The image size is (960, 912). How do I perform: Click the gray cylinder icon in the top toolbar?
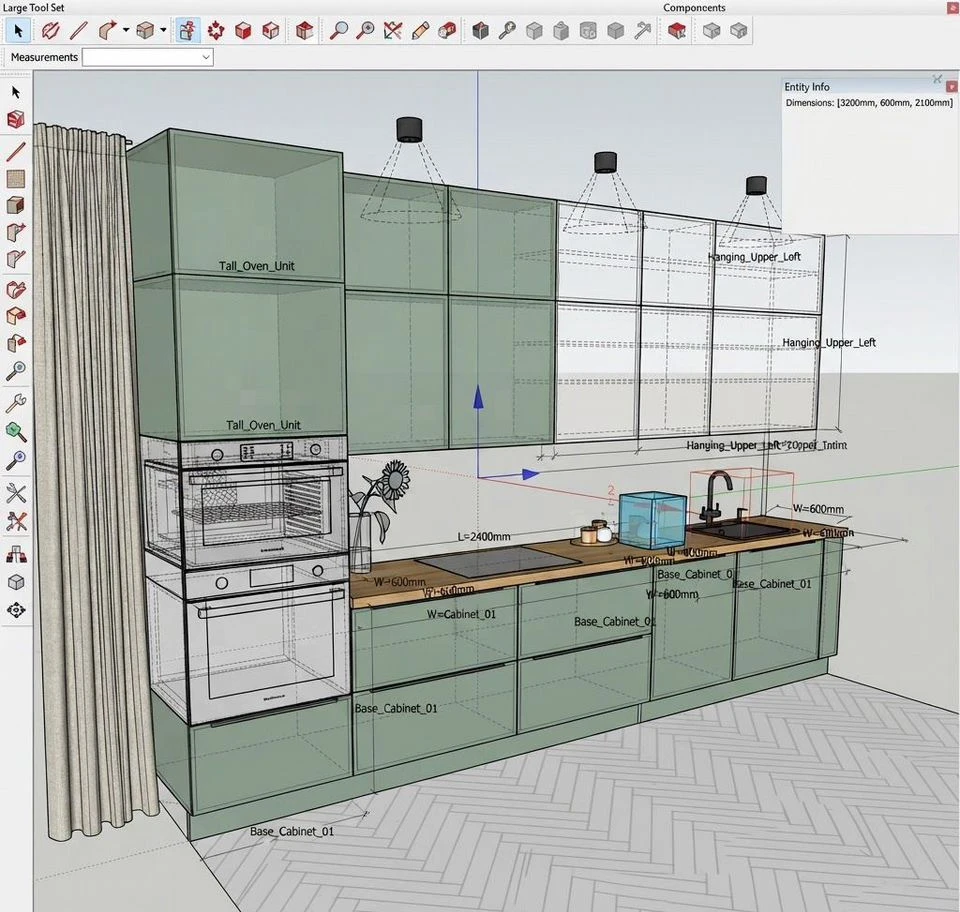(x=588, y=31)
